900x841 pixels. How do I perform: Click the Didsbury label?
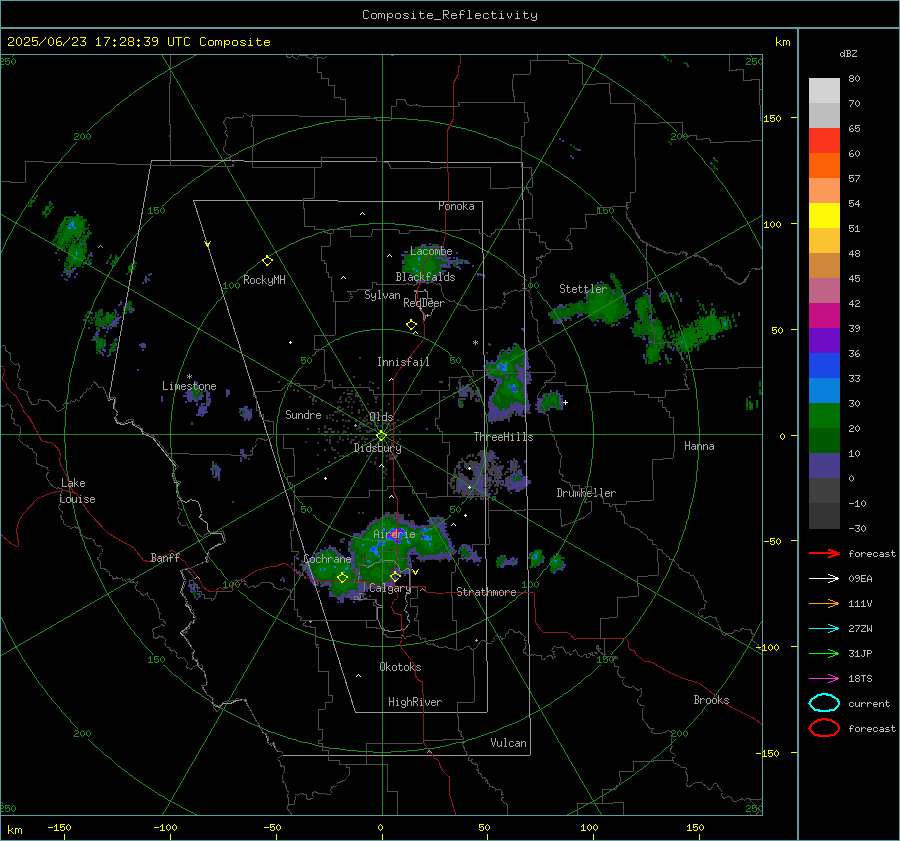pos(377,448)
